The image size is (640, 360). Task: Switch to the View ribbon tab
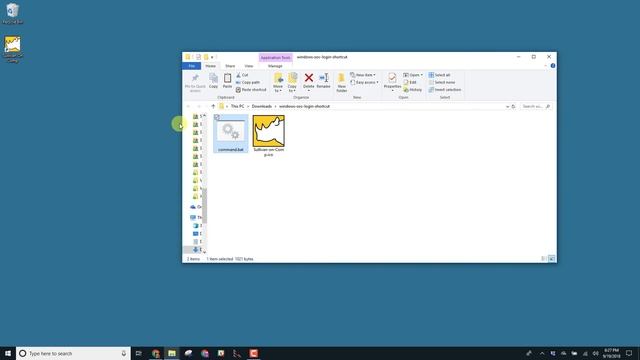pos(249,66)
